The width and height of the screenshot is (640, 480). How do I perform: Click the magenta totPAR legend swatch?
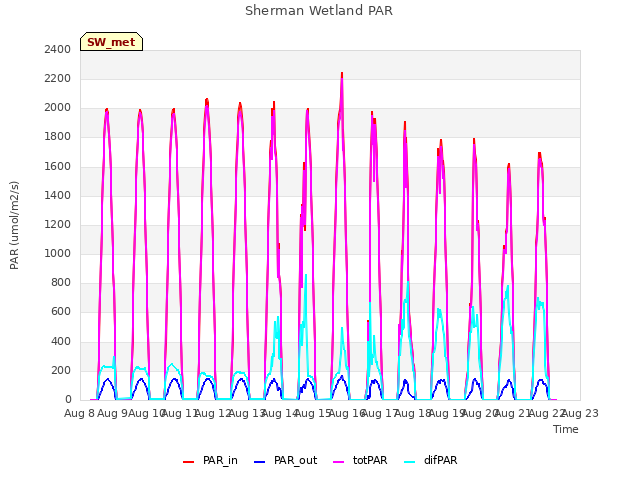click(339, 462)
